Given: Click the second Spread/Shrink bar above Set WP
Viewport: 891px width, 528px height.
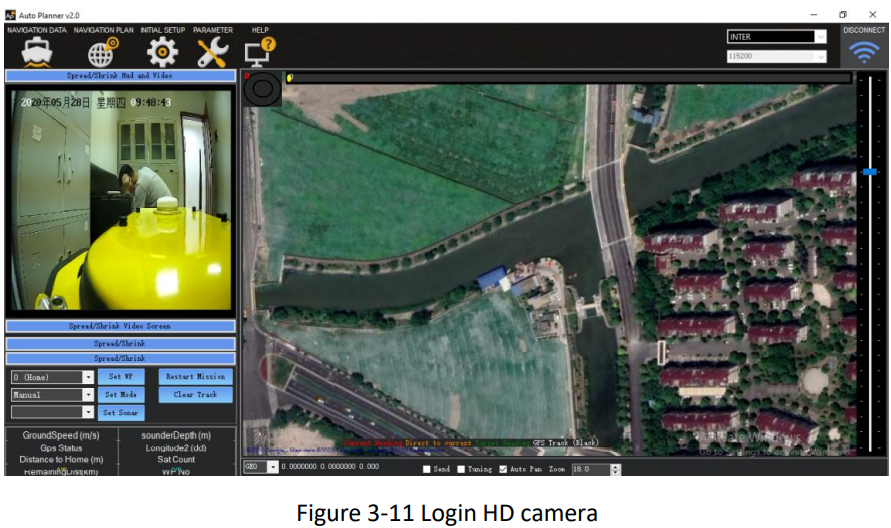Looking at the screenshot, I should click(120, 359).
